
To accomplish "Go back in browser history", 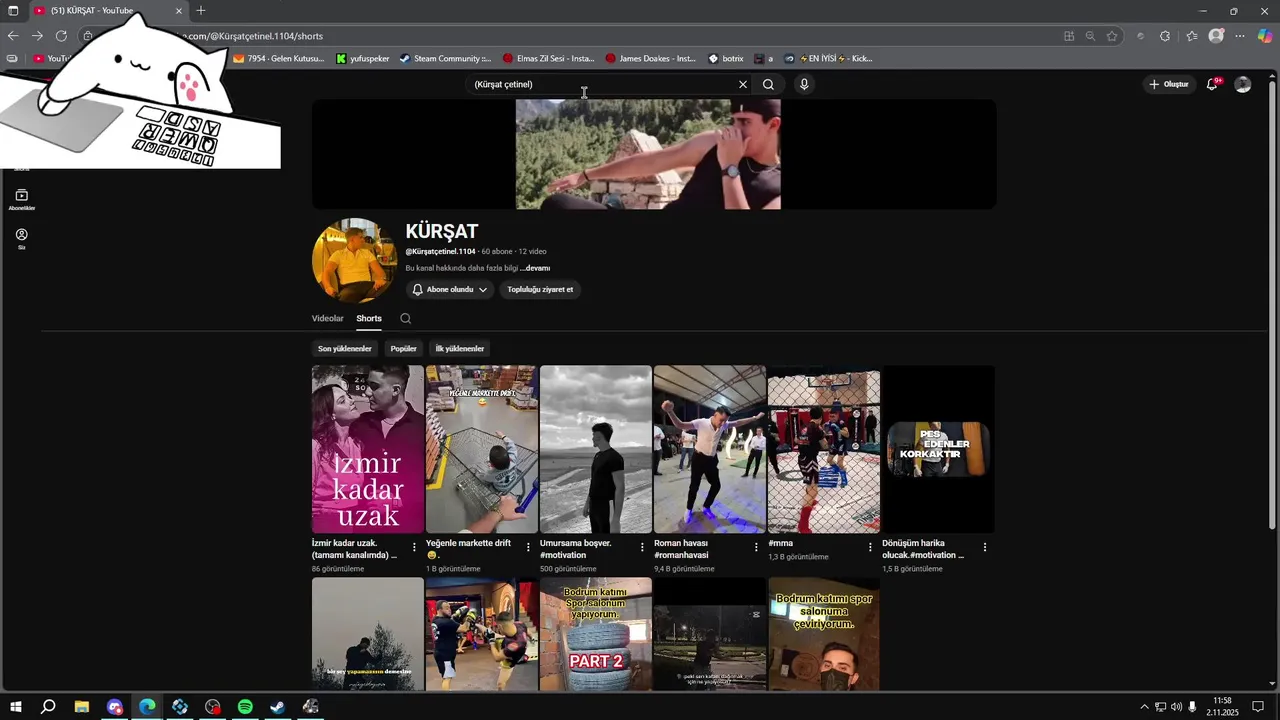I will (13, 36).
